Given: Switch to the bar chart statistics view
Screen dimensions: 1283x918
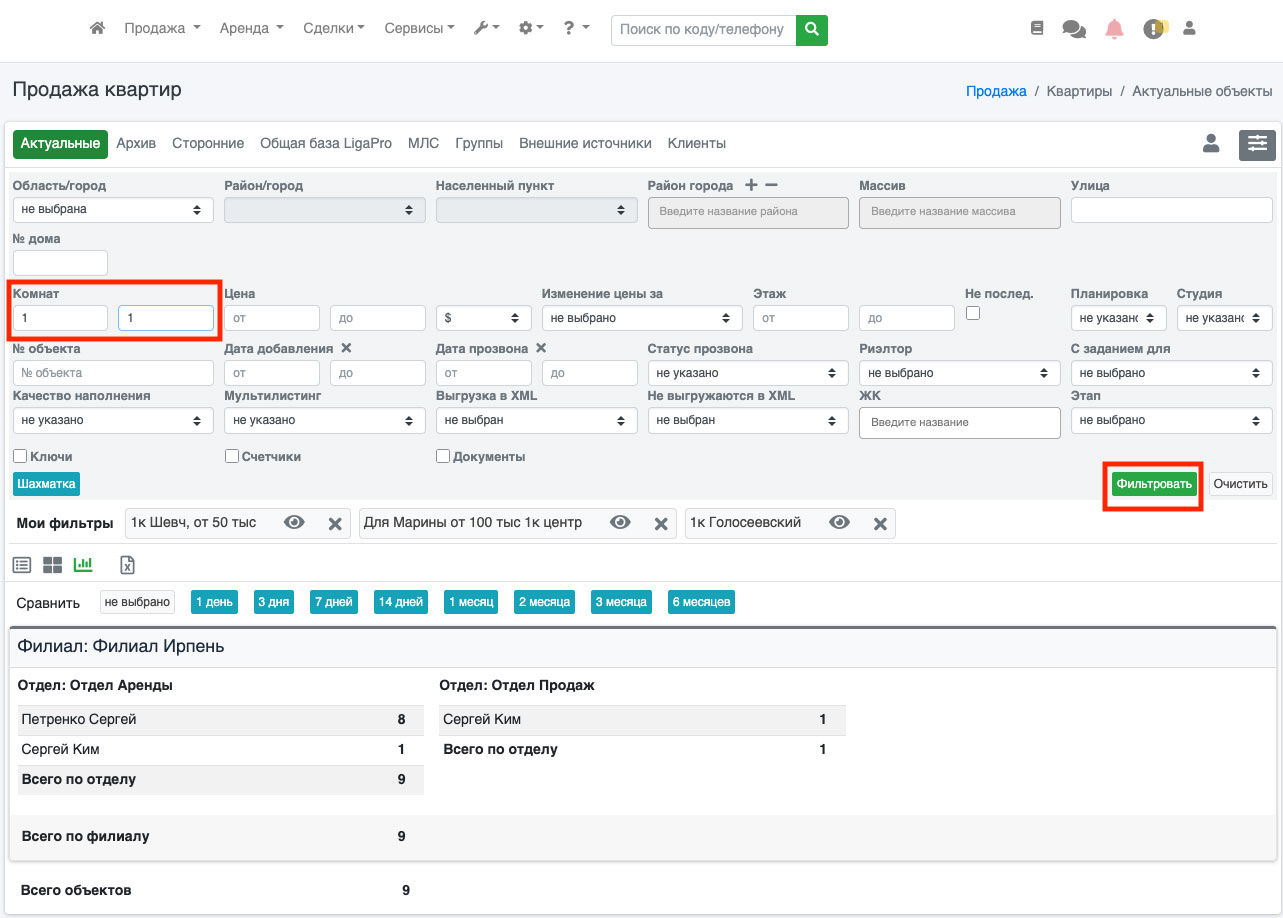Looking at the screenshot, I should pyautogui.click(x=83, y=565).
